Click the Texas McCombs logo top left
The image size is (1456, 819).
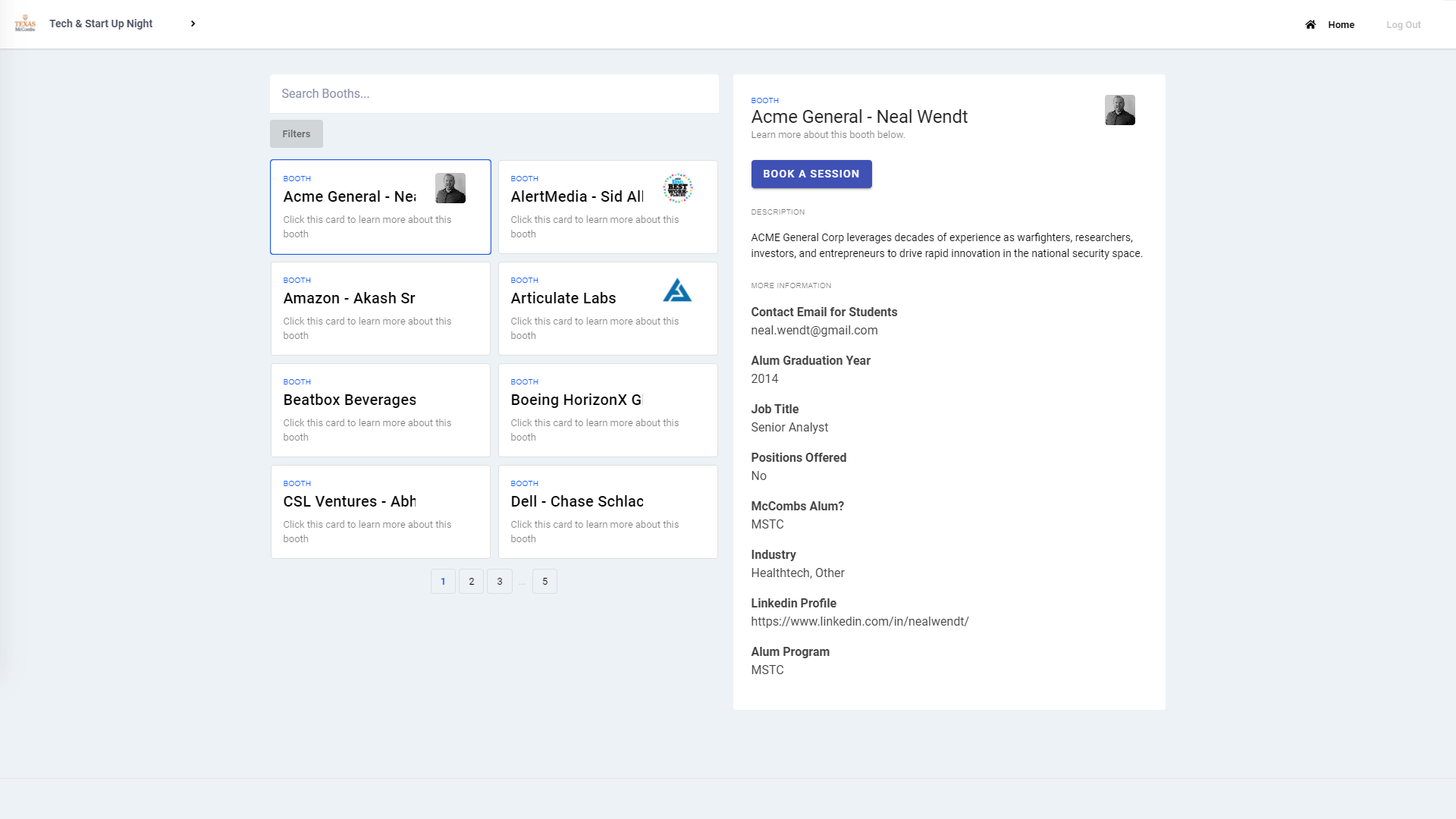coord(25,24)
